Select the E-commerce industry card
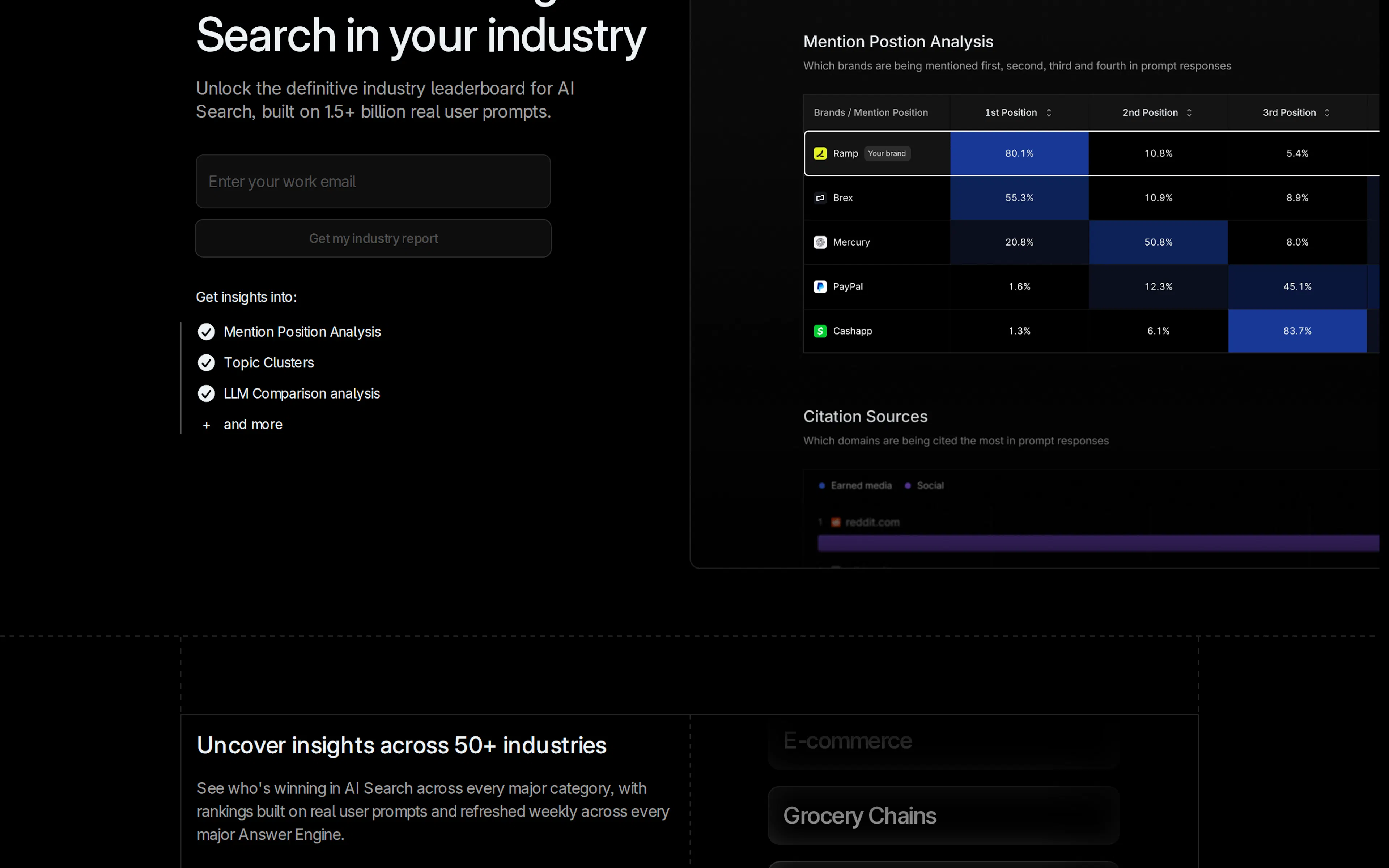This screenshot has height=868, width=1389. 944,742
